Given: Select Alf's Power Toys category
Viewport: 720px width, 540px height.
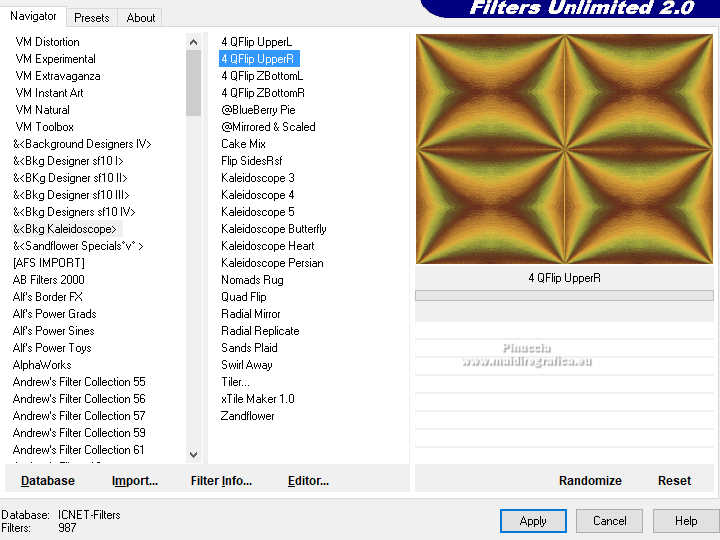Looking at the screenshot, I should coord(52,348).
